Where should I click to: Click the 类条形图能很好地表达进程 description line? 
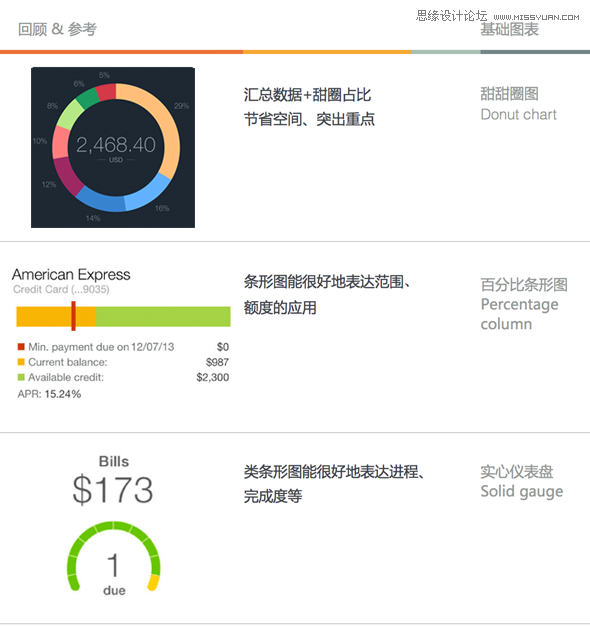click(x=334, y=472)
